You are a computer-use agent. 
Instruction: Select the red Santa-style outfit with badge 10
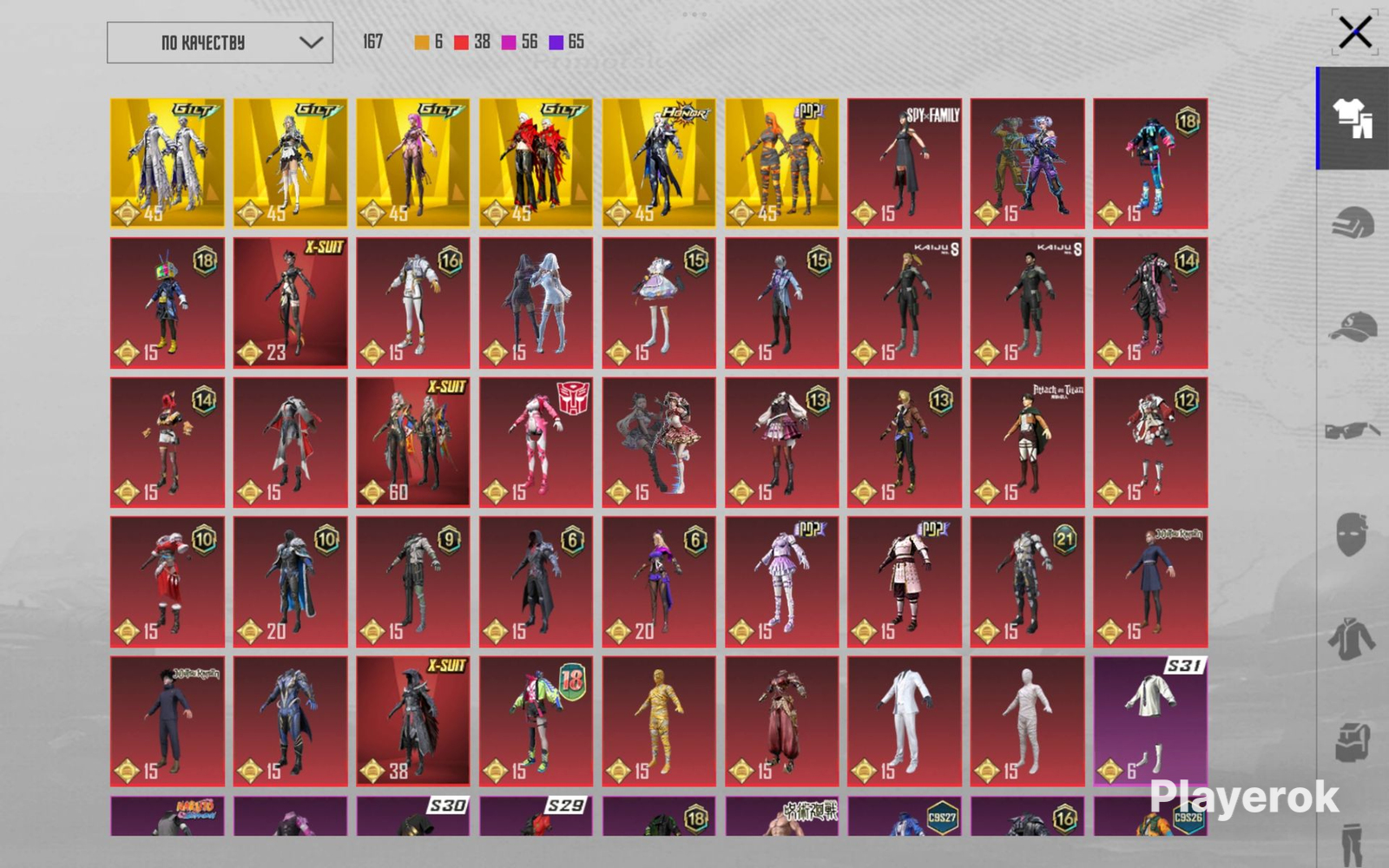pos(167,582)
